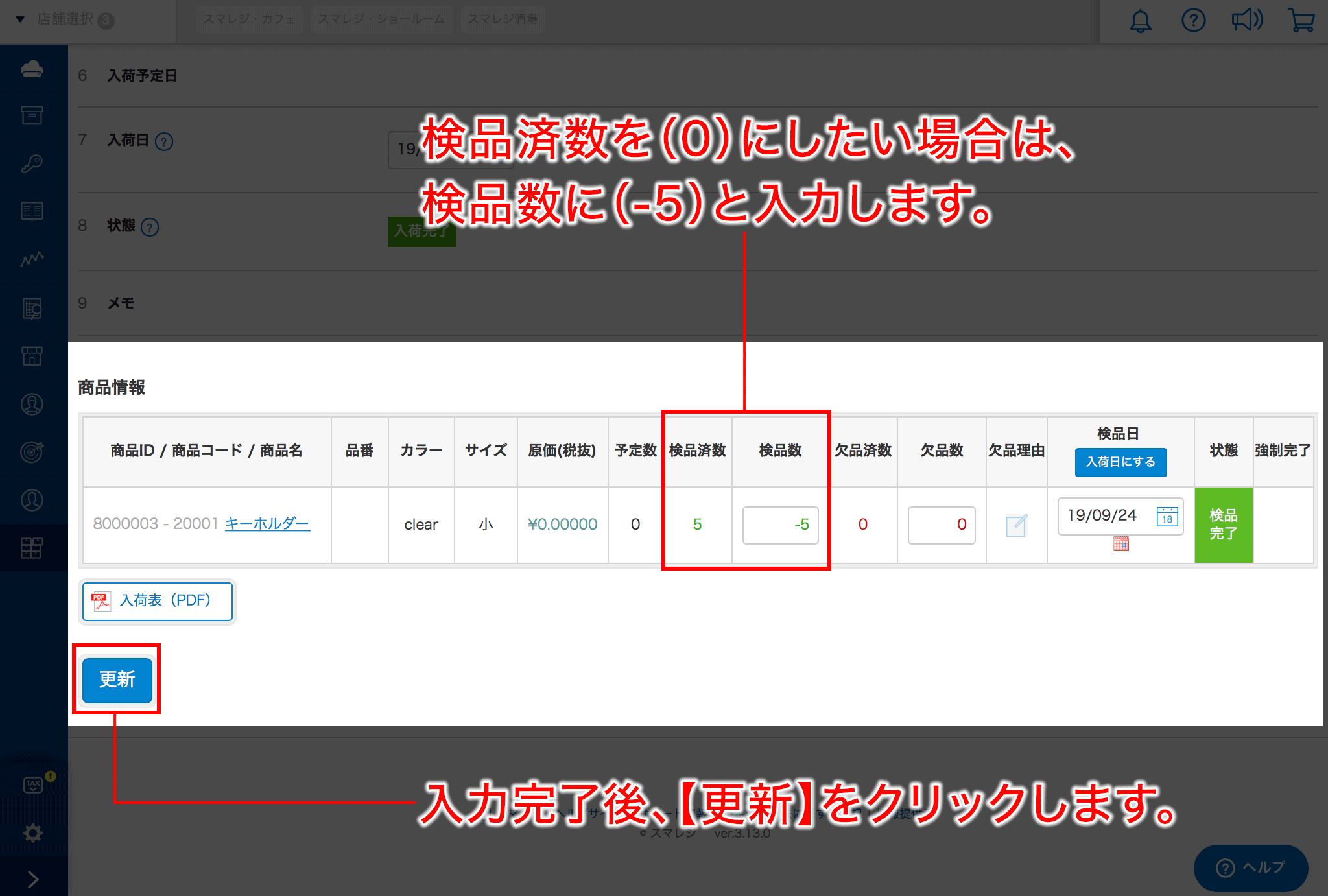Image resolution: width=1328 pixels, height=896 pixels.
Task: Click the 検品数 input field showing -5
Action: pos(780,525)
